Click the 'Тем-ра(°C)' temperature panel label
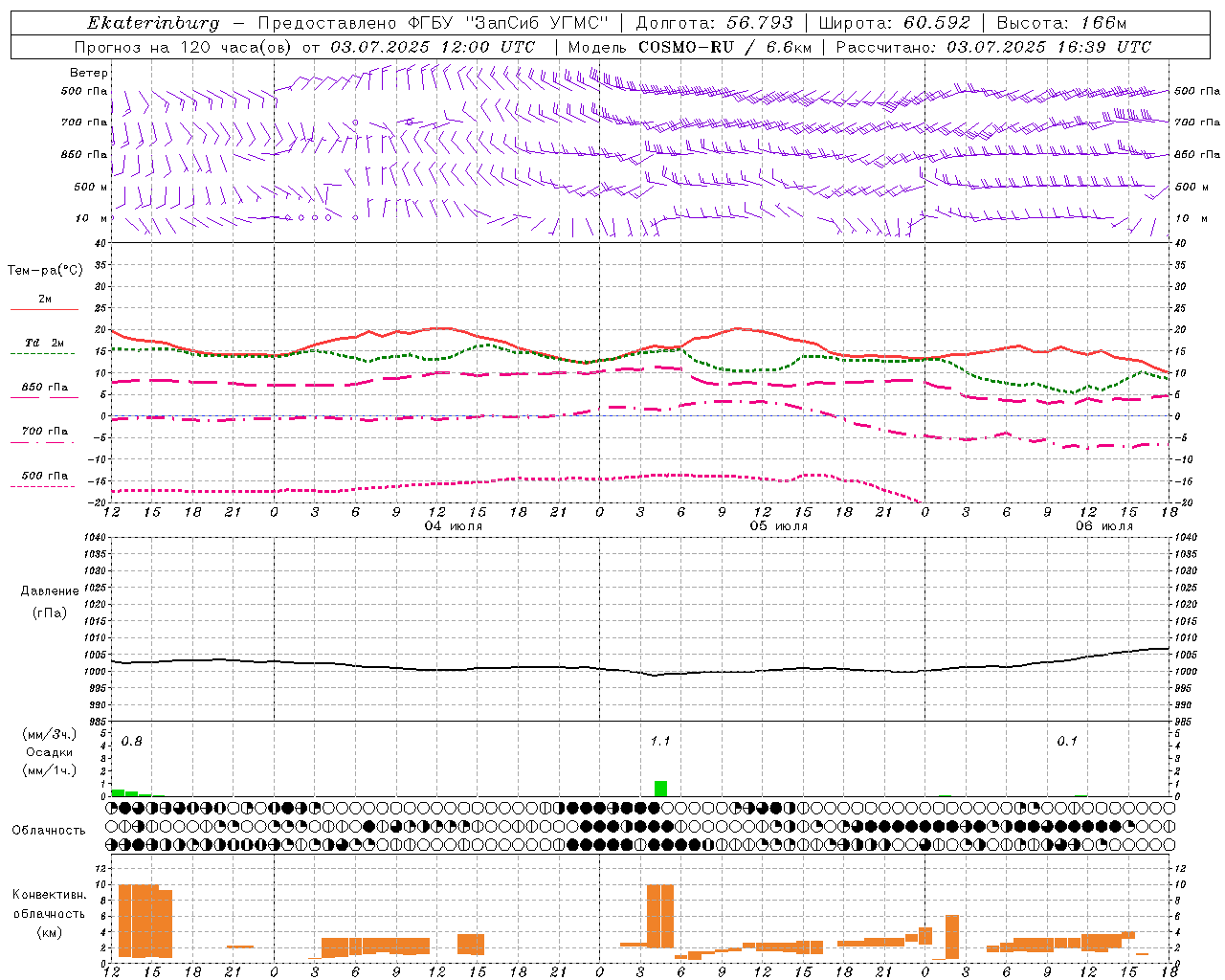Screen dimensions: 1225x980 [45, 271]
